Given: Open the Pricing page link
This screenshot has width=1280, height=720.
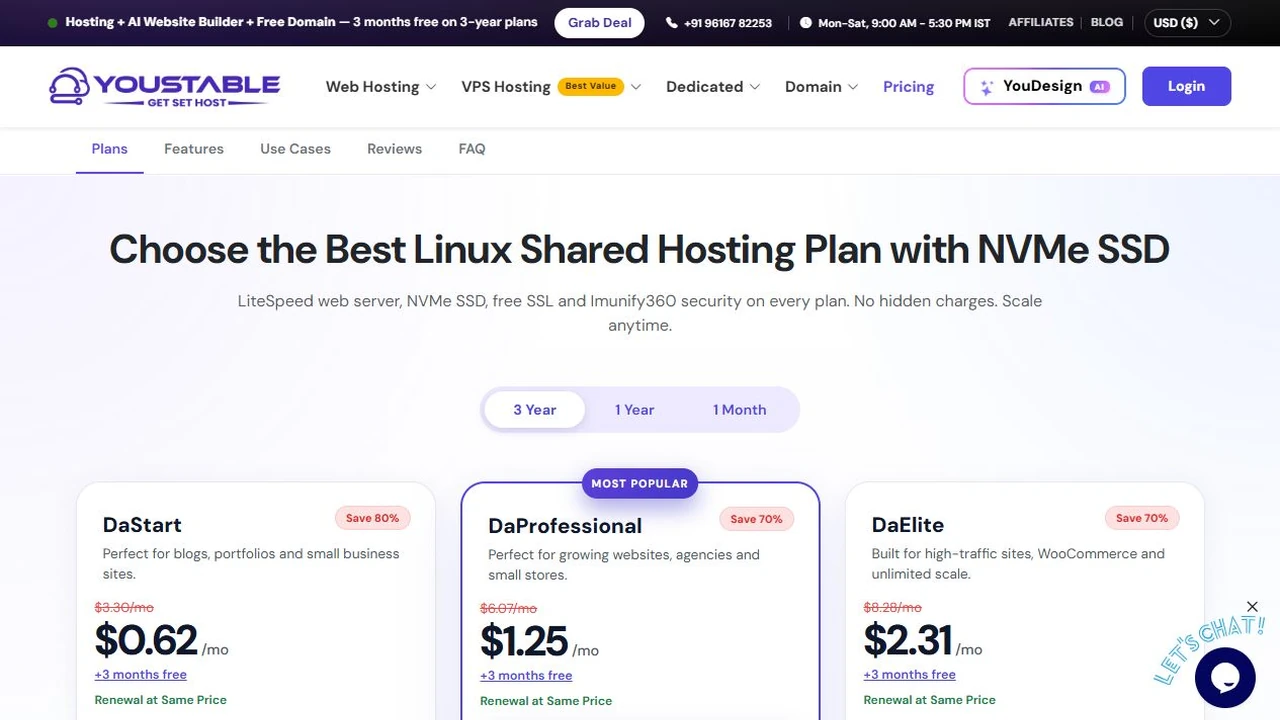Looking at the screenshot, I should [x=908, y=87].
